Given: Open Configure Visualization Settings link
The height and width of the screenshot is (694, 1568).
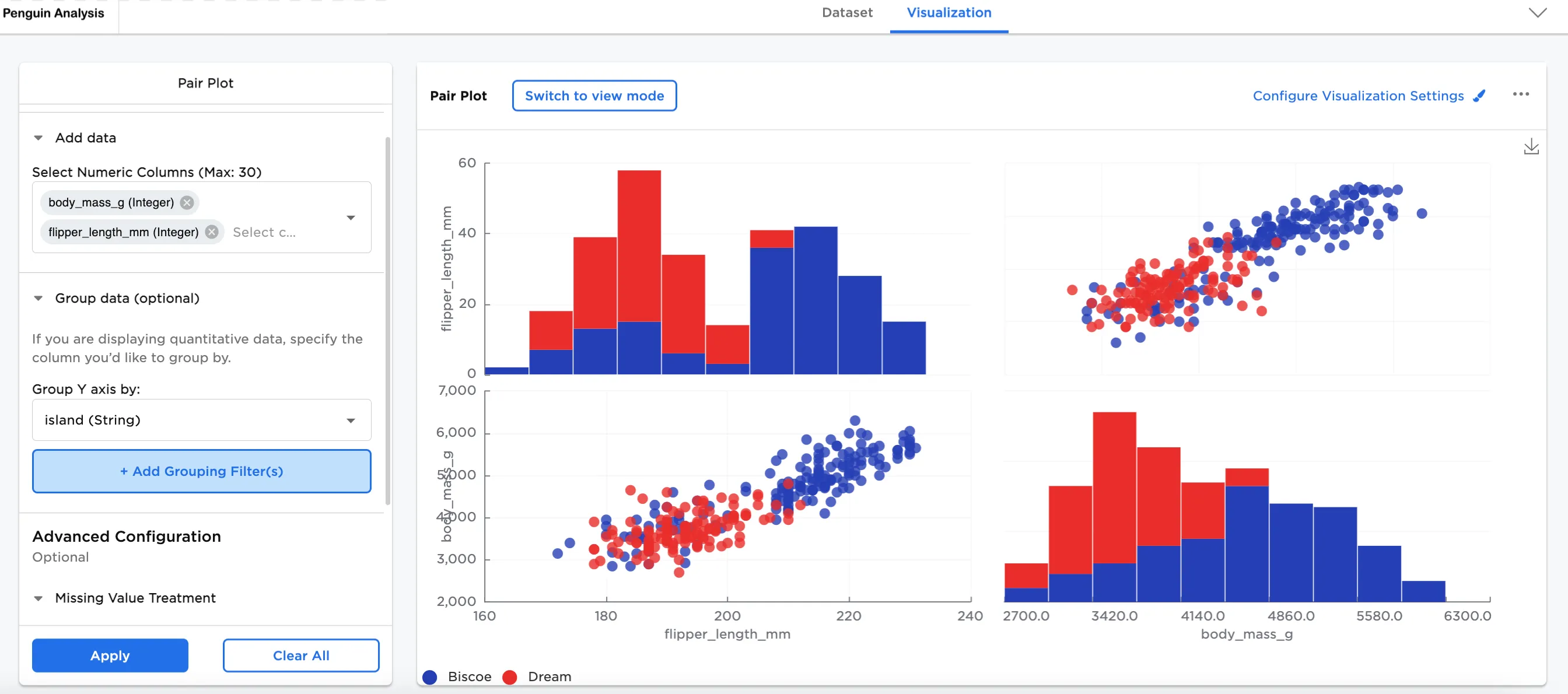Looking at the screenshot, I should (1357, 96).
